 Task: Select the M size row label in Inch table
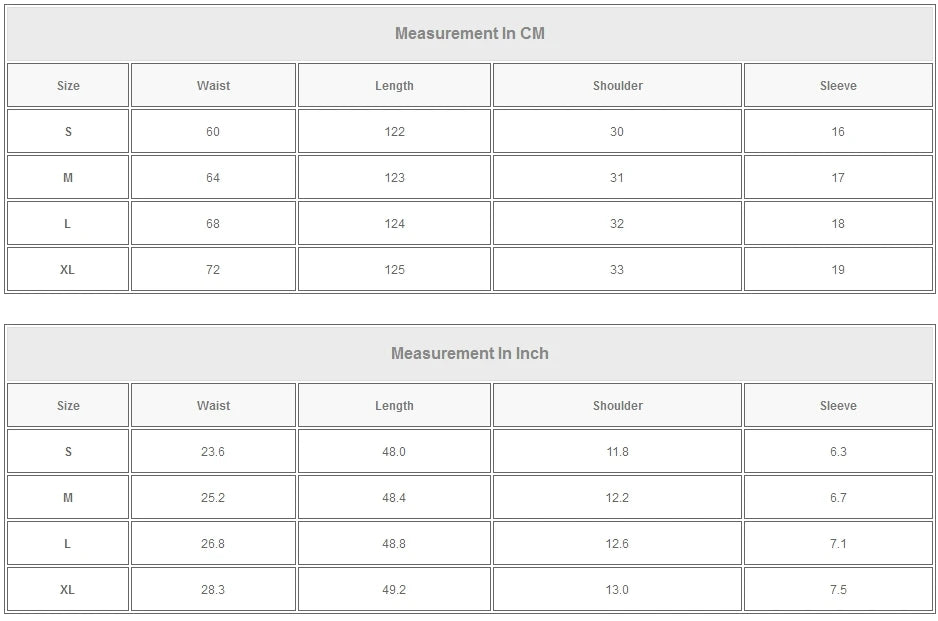click(x=68, y=498)
